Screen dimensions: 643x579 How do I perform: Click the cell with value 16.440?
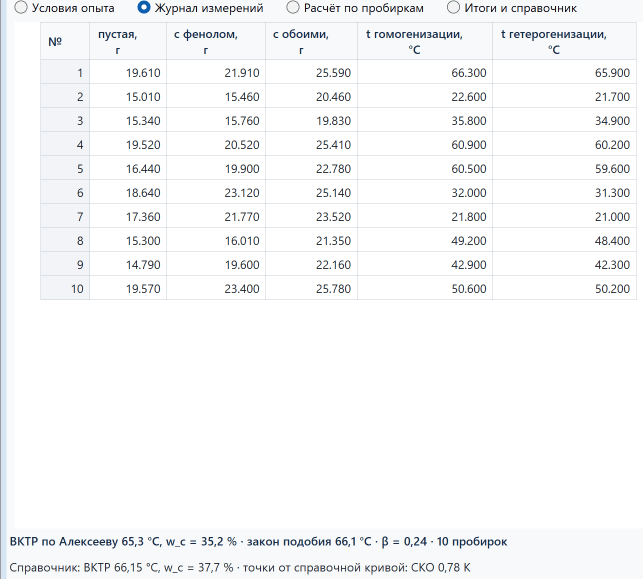coord(128,169)
